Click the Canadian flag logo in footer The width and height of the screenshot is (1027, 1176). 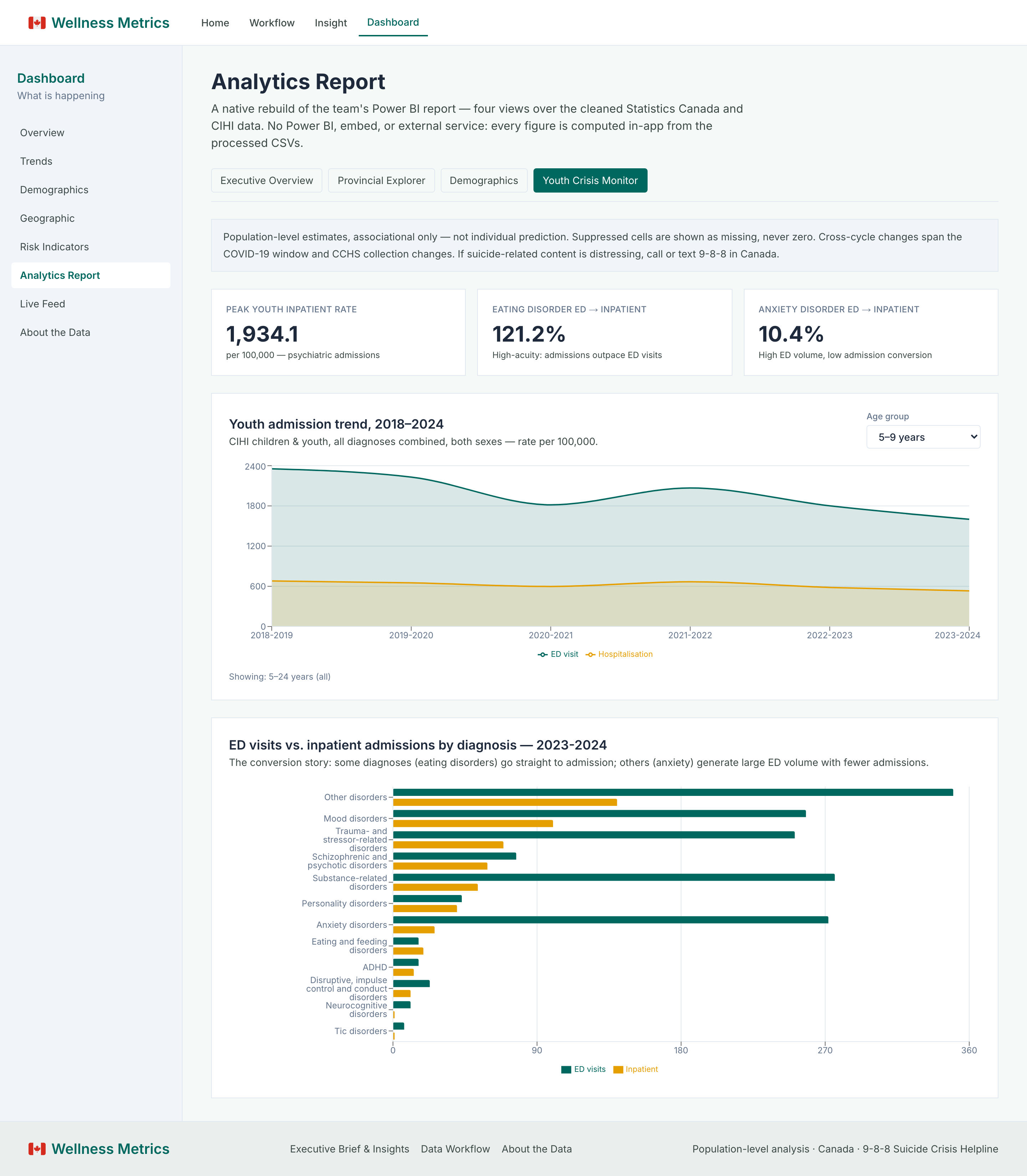[37, 1149]
